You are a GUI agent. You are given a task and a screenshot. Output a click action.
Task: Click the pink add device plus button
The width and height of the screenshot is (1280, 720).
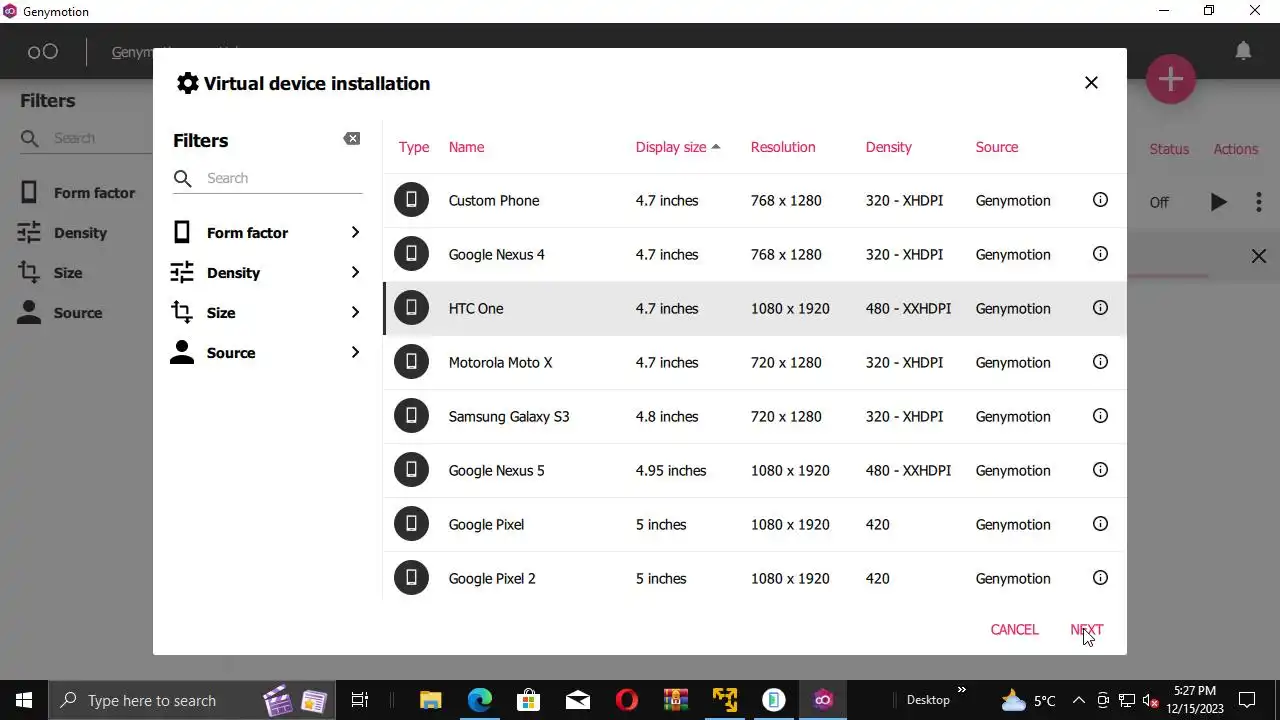pyautogui.click(x=1171, y=79)
